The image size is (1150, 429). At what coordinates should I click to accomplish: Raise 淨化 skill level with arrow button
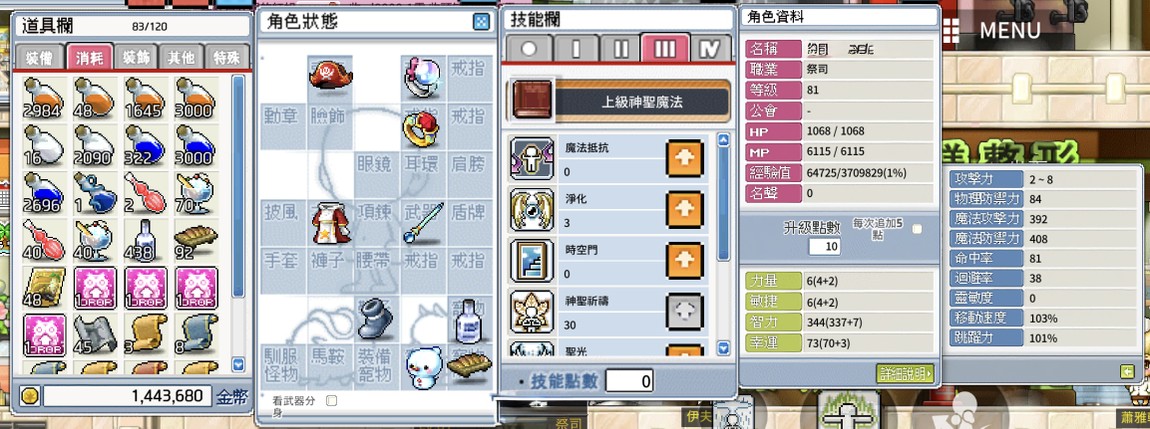[684, 210]
